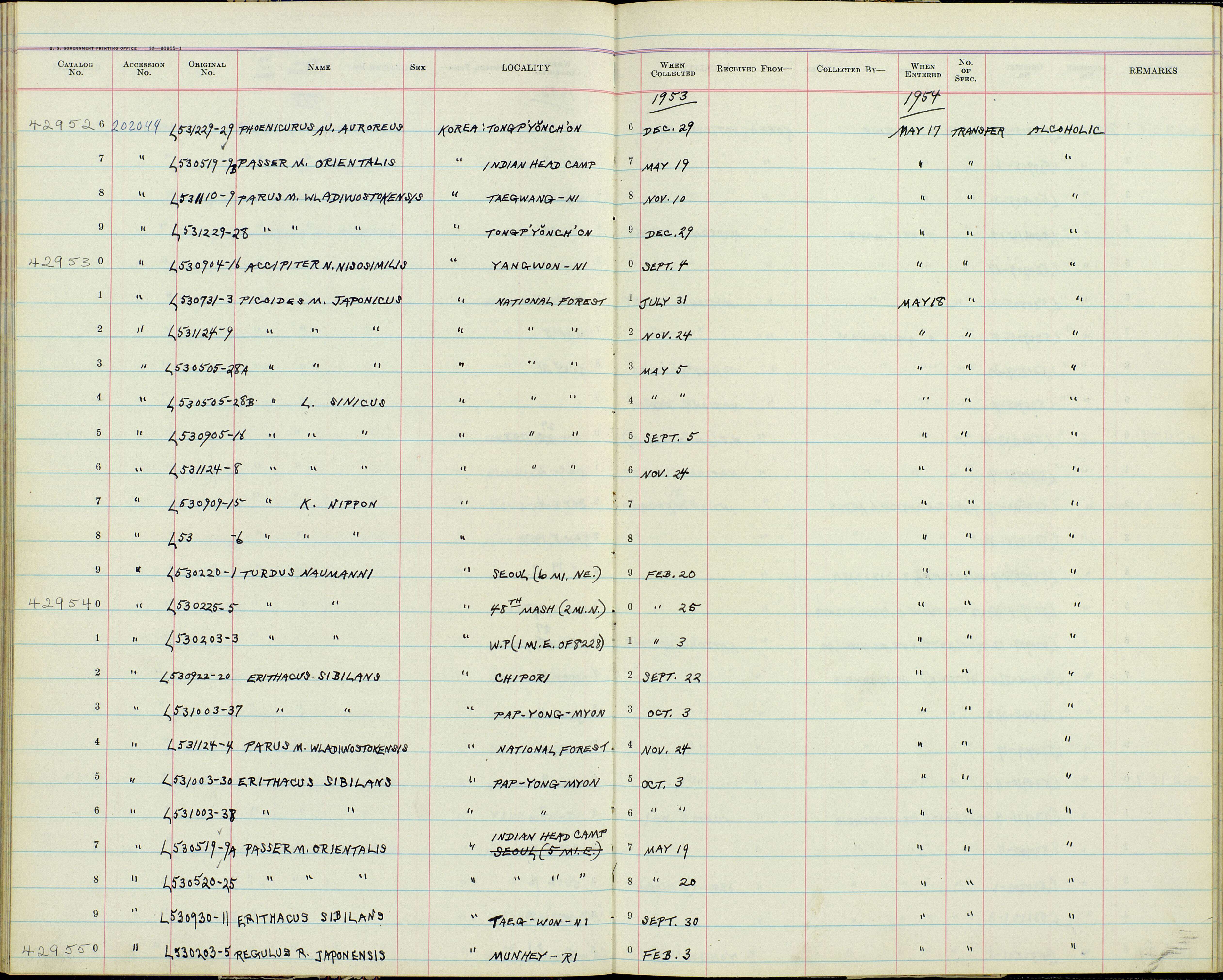The image size is (1223, 980).
Task: Select collected date 'NOV. 10'
Action: pyautogui.click(x=665, y=200)
